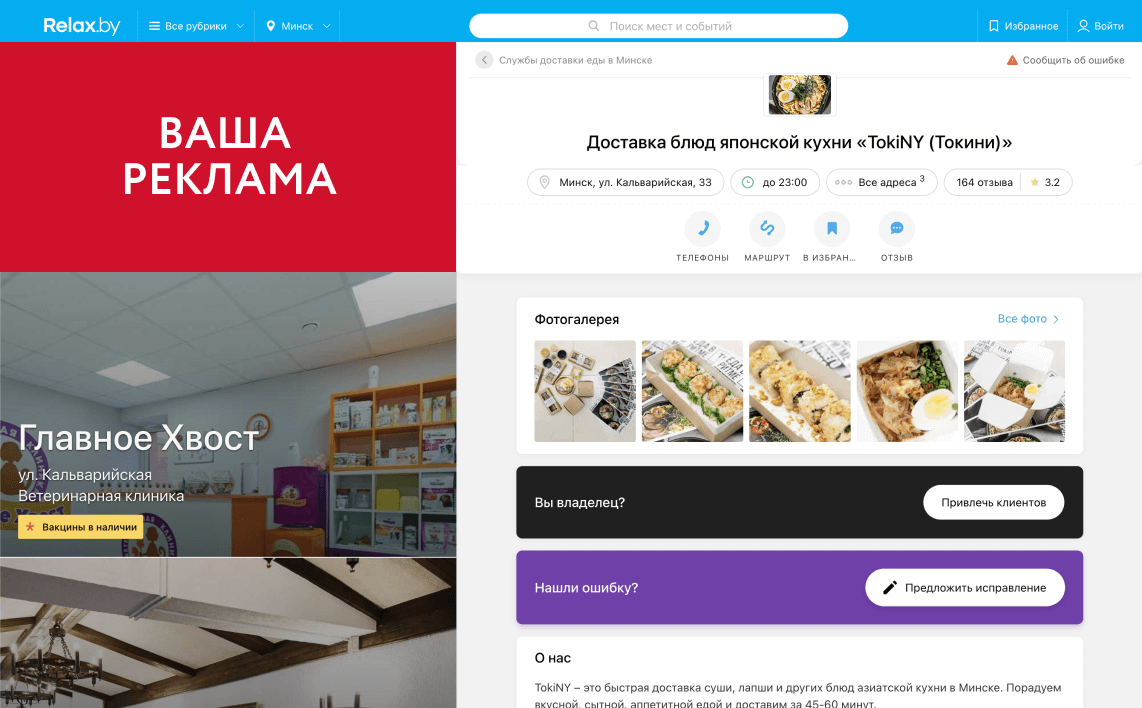The image size is (1142, 708).
Task: Click the Войти user icon
Action: (1084, 25)
